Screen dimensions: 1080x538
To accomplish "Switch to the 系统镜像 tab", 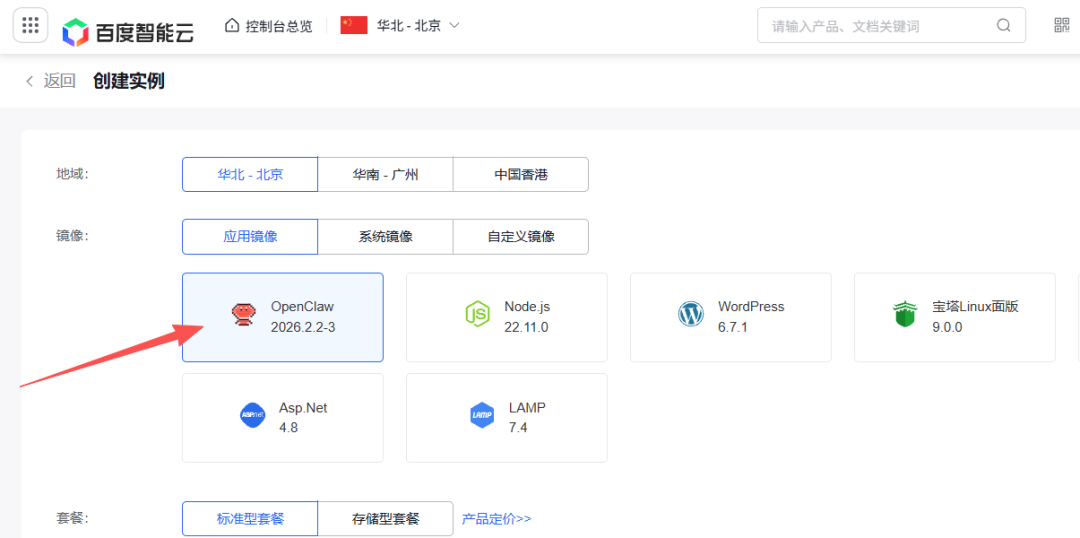I will (385, 236).
